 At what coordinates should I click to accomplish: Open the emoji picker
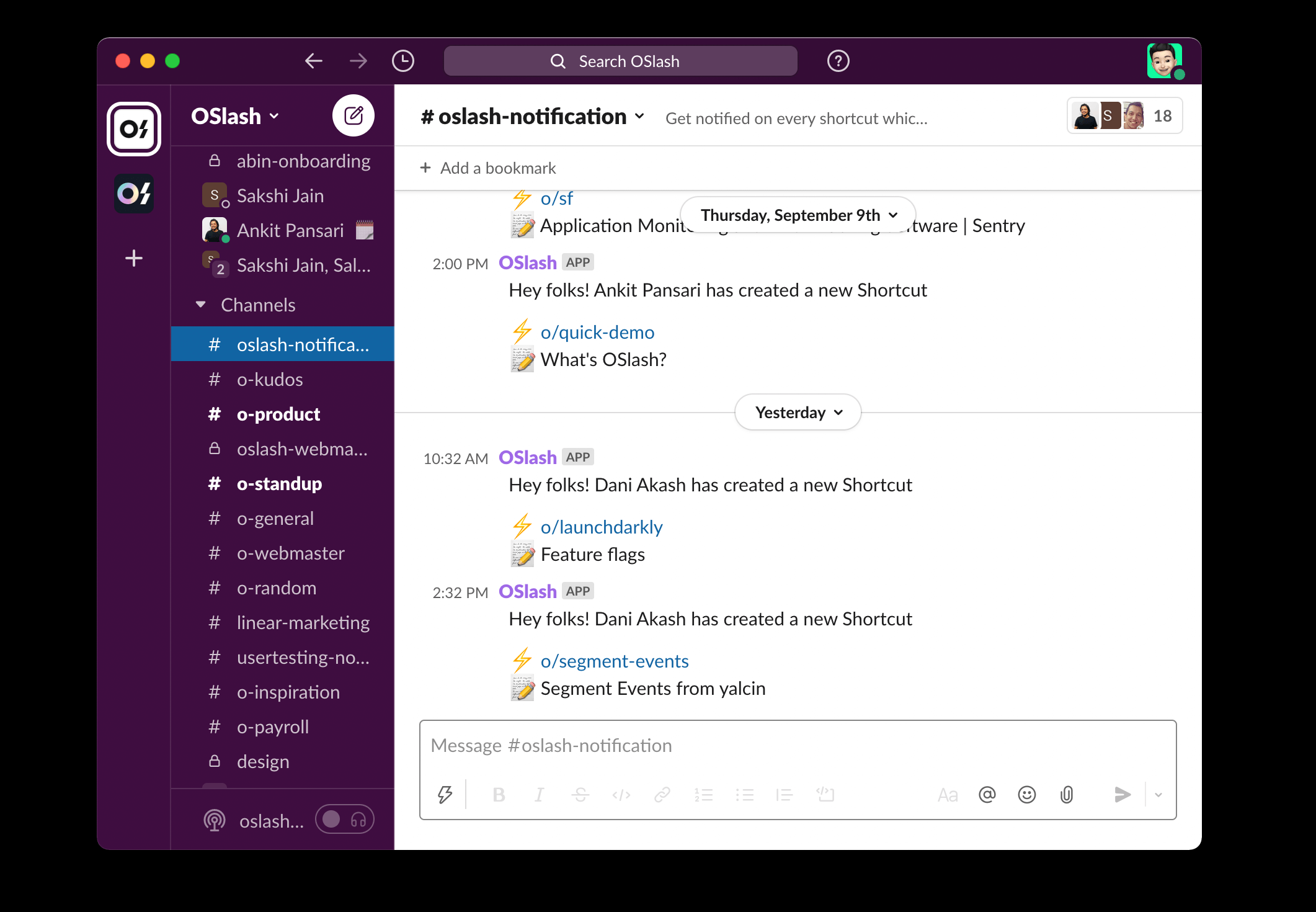click(1027, 795)
